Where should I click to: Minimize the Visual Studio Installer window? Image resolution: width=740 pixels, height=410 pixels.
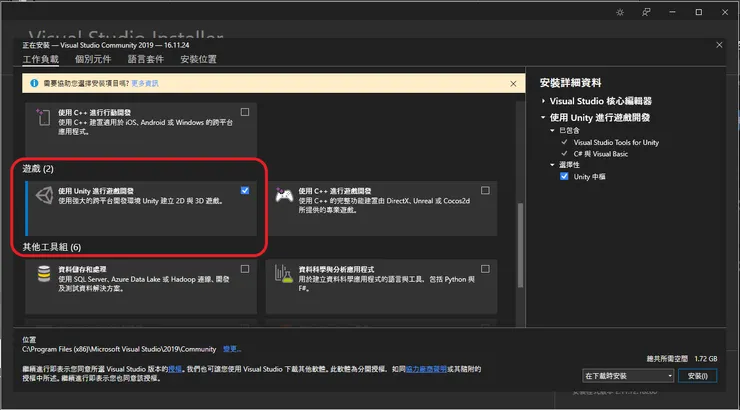[673, 12]
